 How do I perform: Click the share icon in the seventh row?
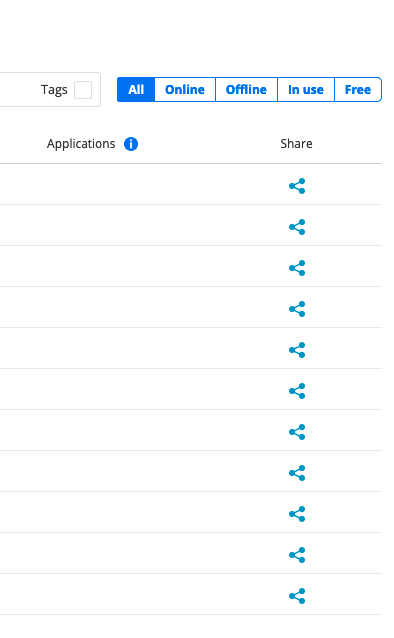tap(297, 432)
